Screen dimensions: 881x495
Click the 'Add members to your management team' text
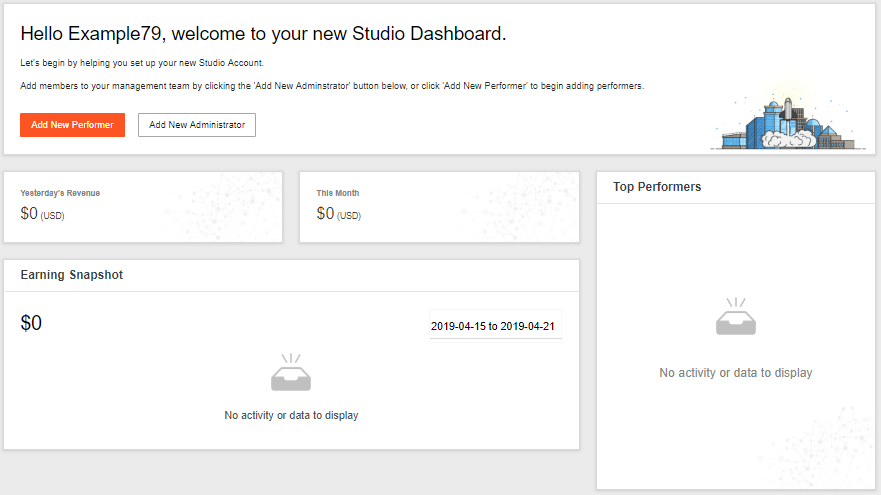pyautogui.click(x=331, y=87)
